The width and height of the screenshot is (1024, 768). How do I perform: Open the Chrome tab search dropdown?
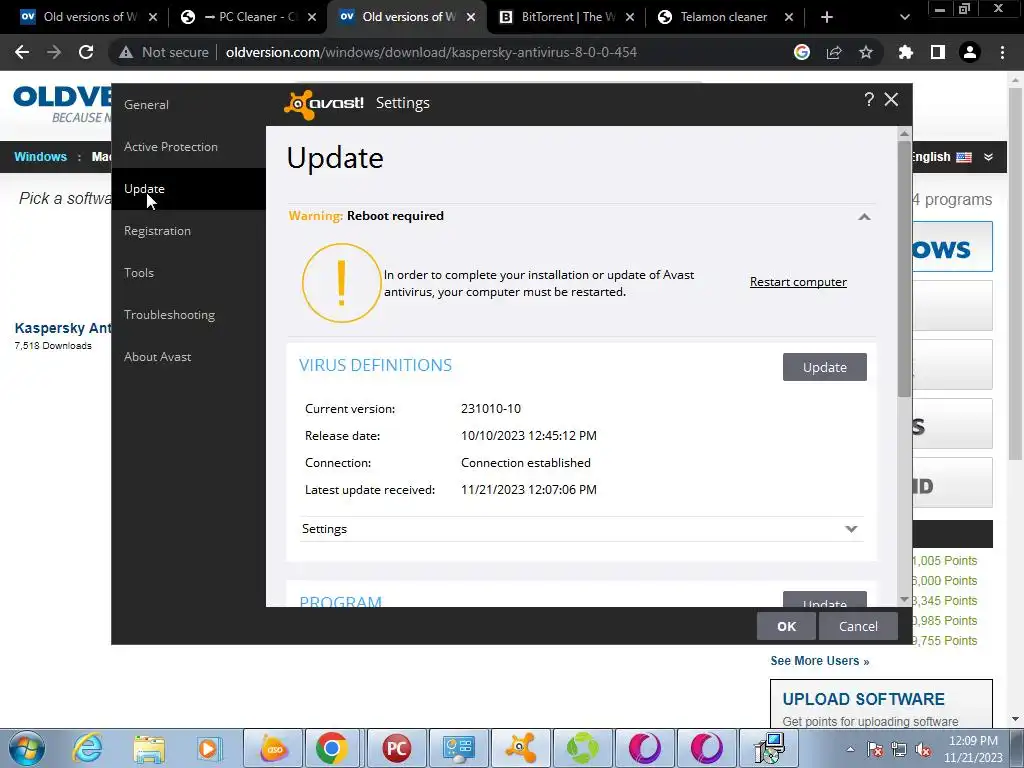(904, 17)
